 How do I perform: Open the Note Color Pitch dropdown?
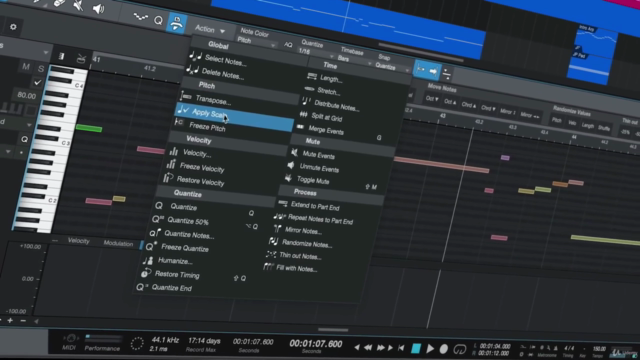pyautogui.click(x=256, y=41)
